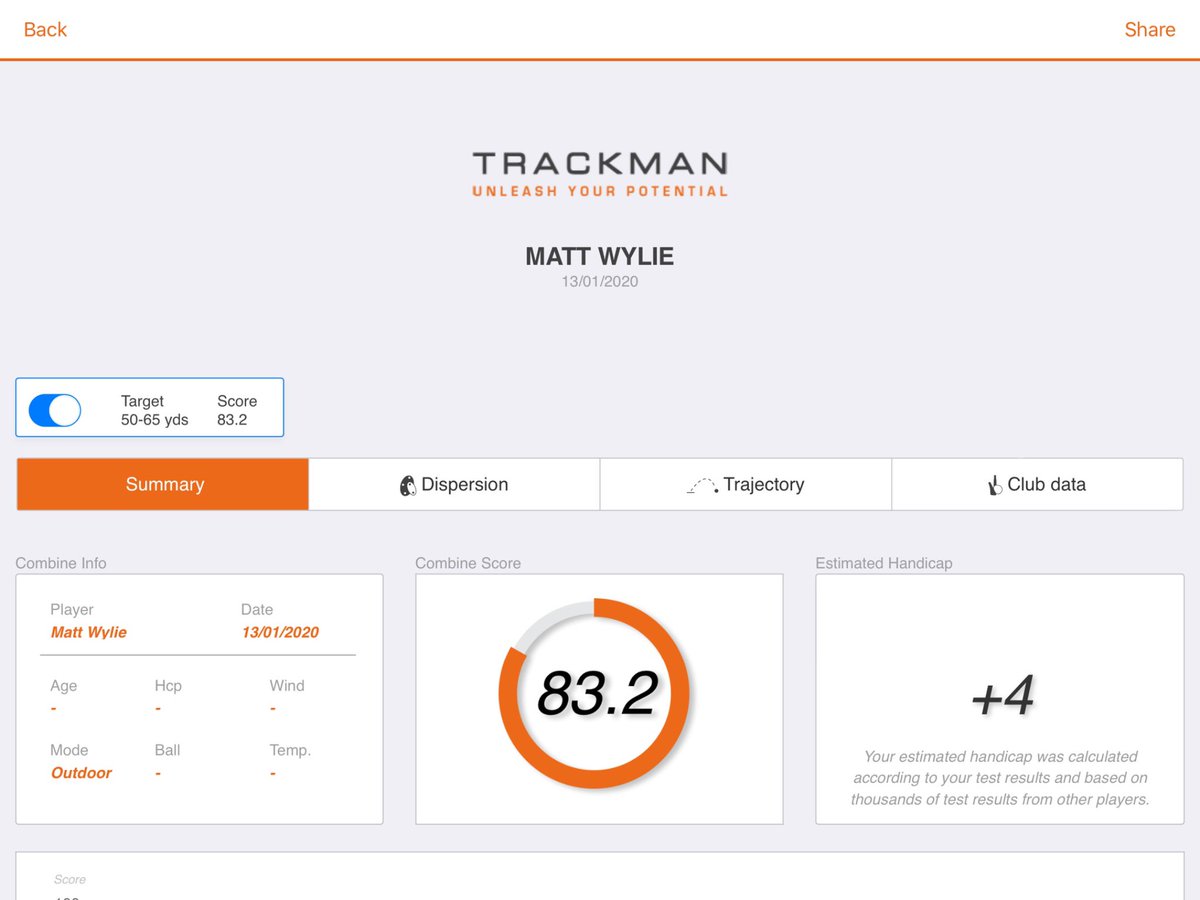Toggle the 50-65 yds target switch
Viewport: 1200px width, 900px height.
point(55,410)
